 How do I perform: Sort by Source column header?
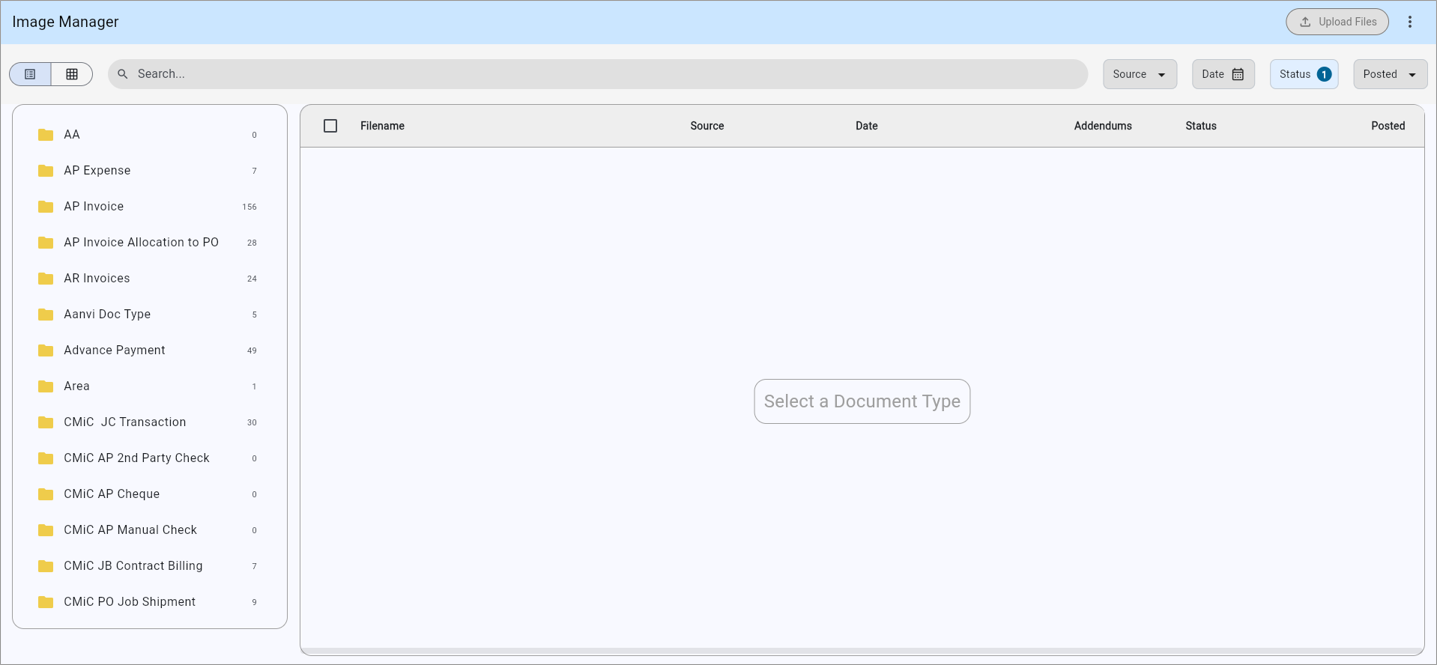coord(707,126)
